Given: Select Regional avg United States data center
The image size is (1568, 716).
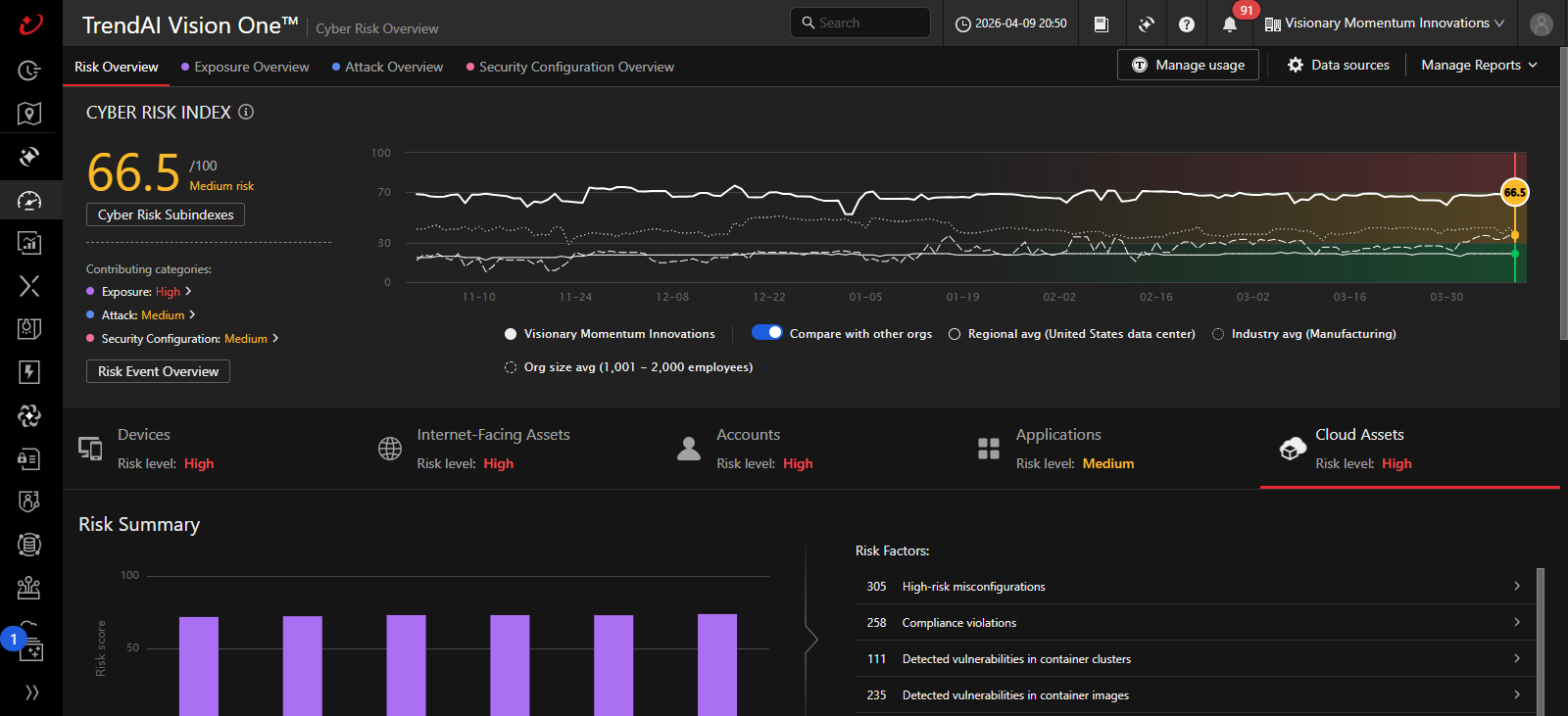Looking at the screenshot, I should 955,334.
